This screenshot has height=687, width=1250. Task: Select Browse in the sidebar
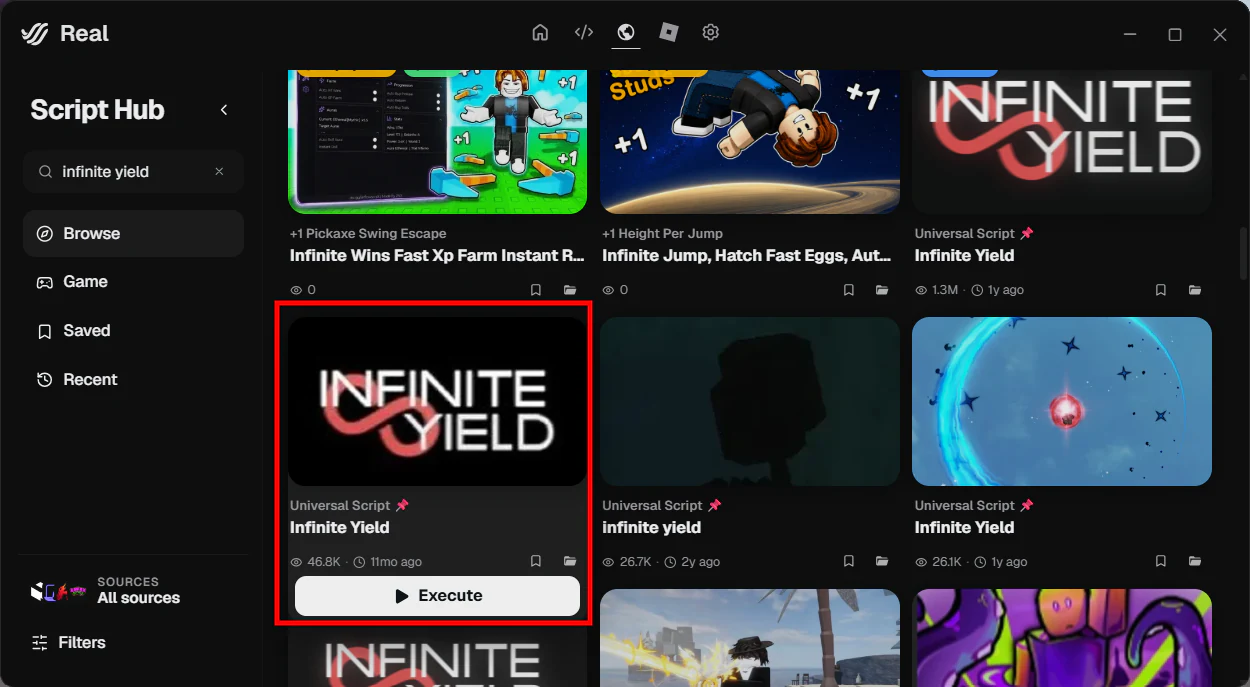coord(133,234)
